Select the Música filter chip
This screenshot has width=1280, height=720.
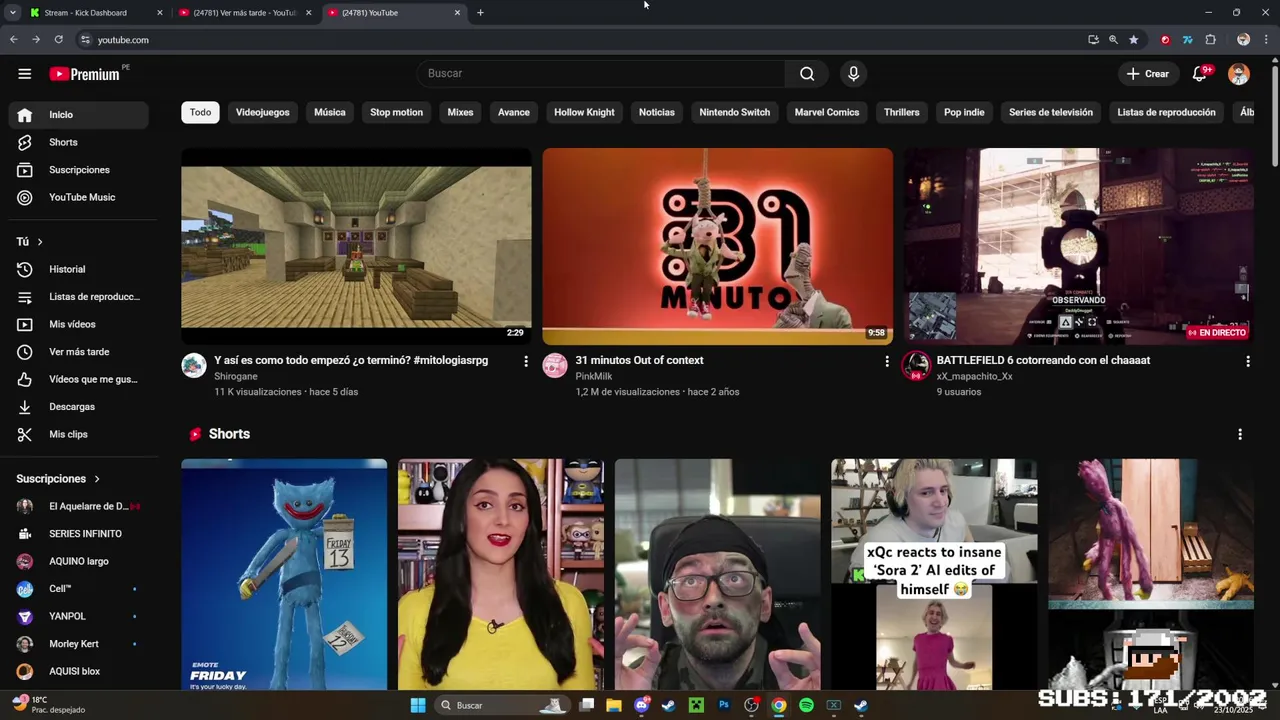pyautogui.click(x=330, y=112)
